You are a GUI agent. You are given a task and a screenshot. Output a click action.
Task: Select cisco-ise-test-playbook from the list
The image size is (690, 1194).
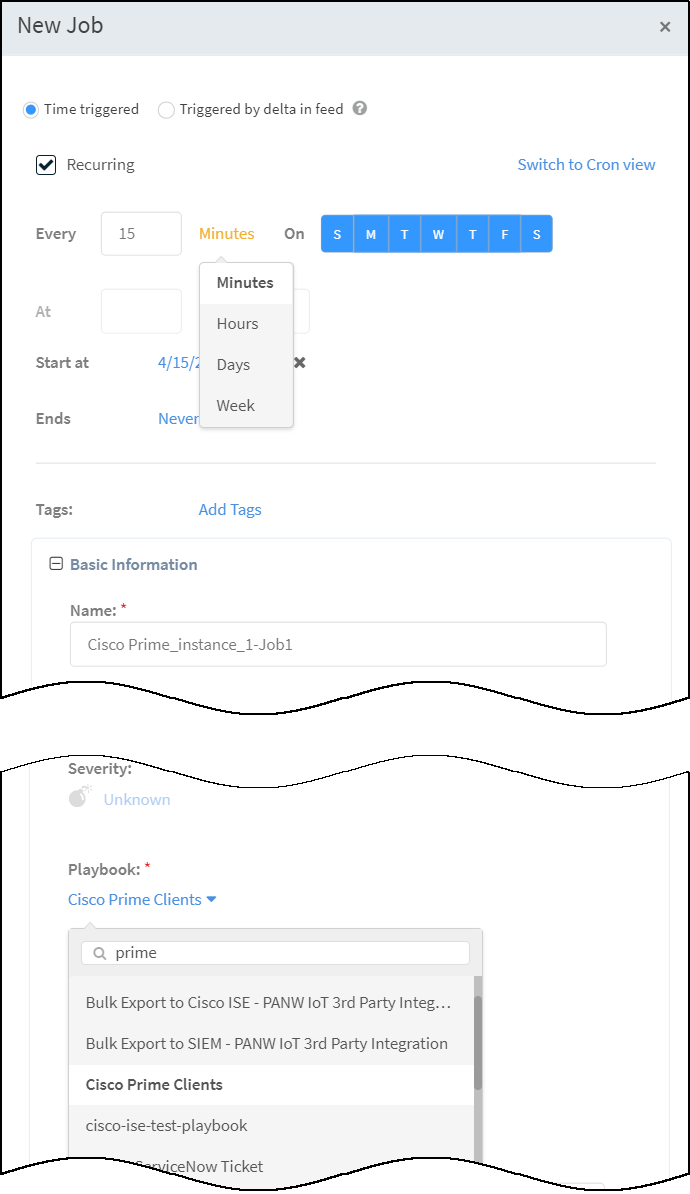point(166,1125)
